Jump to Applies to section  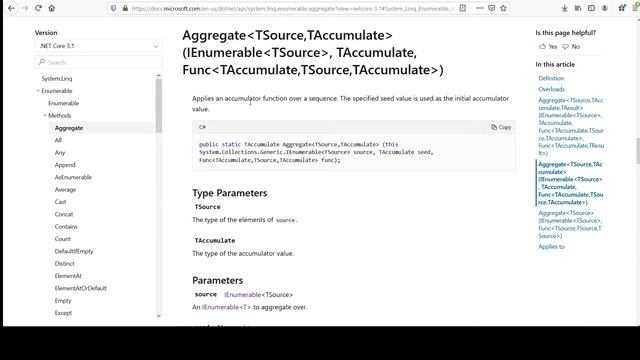point(551,247)
